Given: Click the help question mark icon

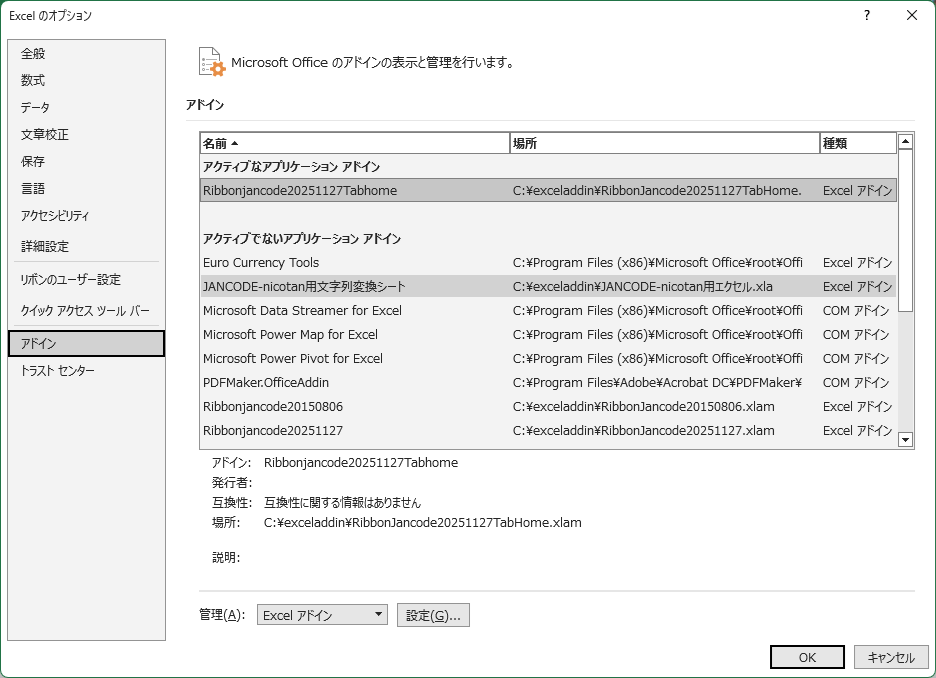Looking at the screenshot, I should click(x=866, y=15).
